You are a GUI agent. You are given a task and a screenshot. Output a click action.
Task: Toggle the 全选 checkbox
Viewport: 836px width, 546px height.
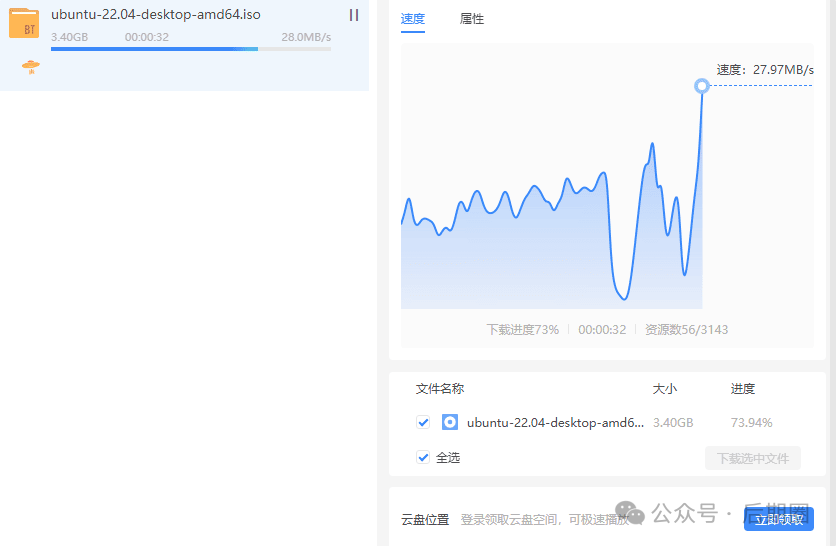pos(423,457)
